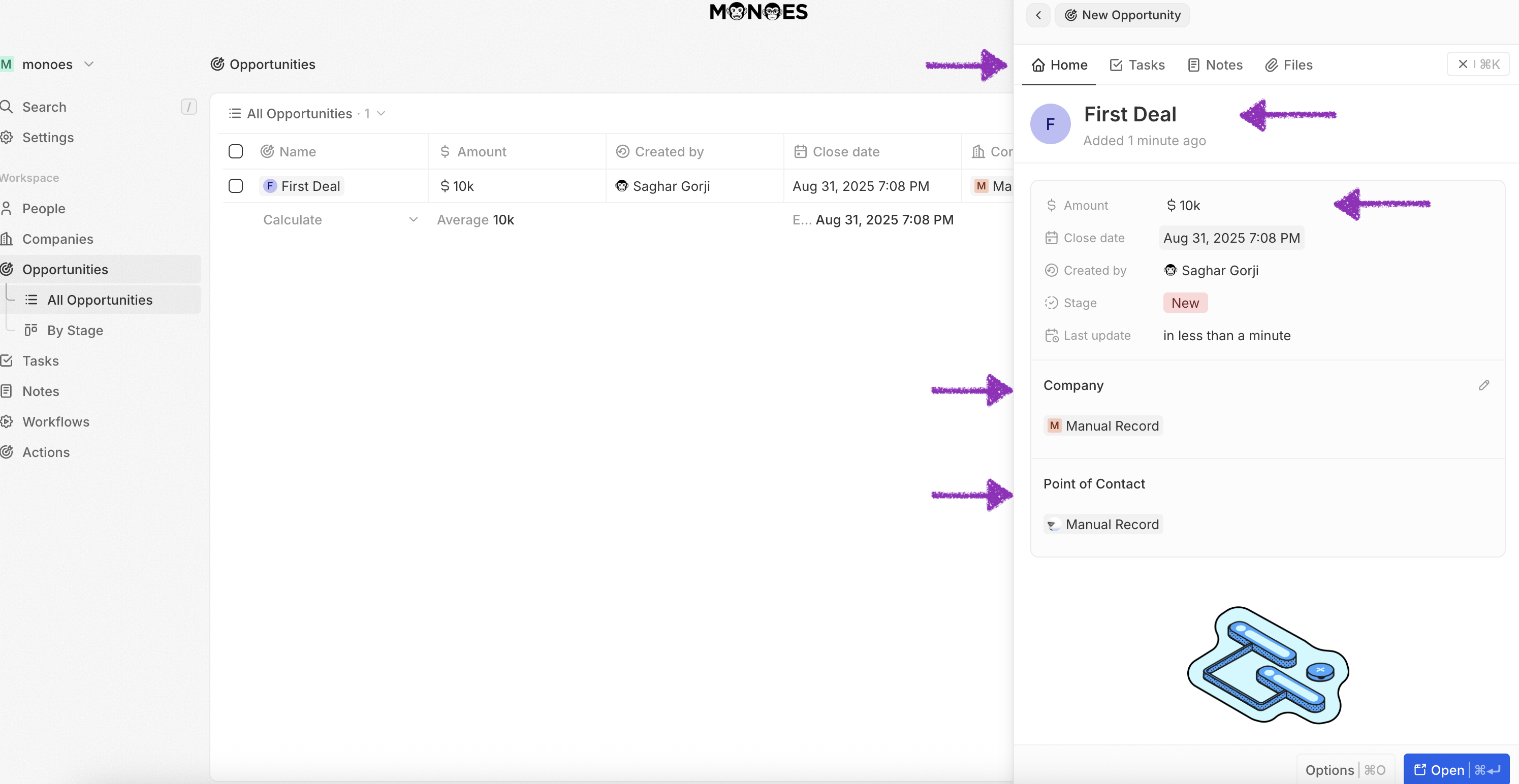This screenshot has height=784, width=1519.
Task: Go to the Companies section
Action: [x=57, y=239]
